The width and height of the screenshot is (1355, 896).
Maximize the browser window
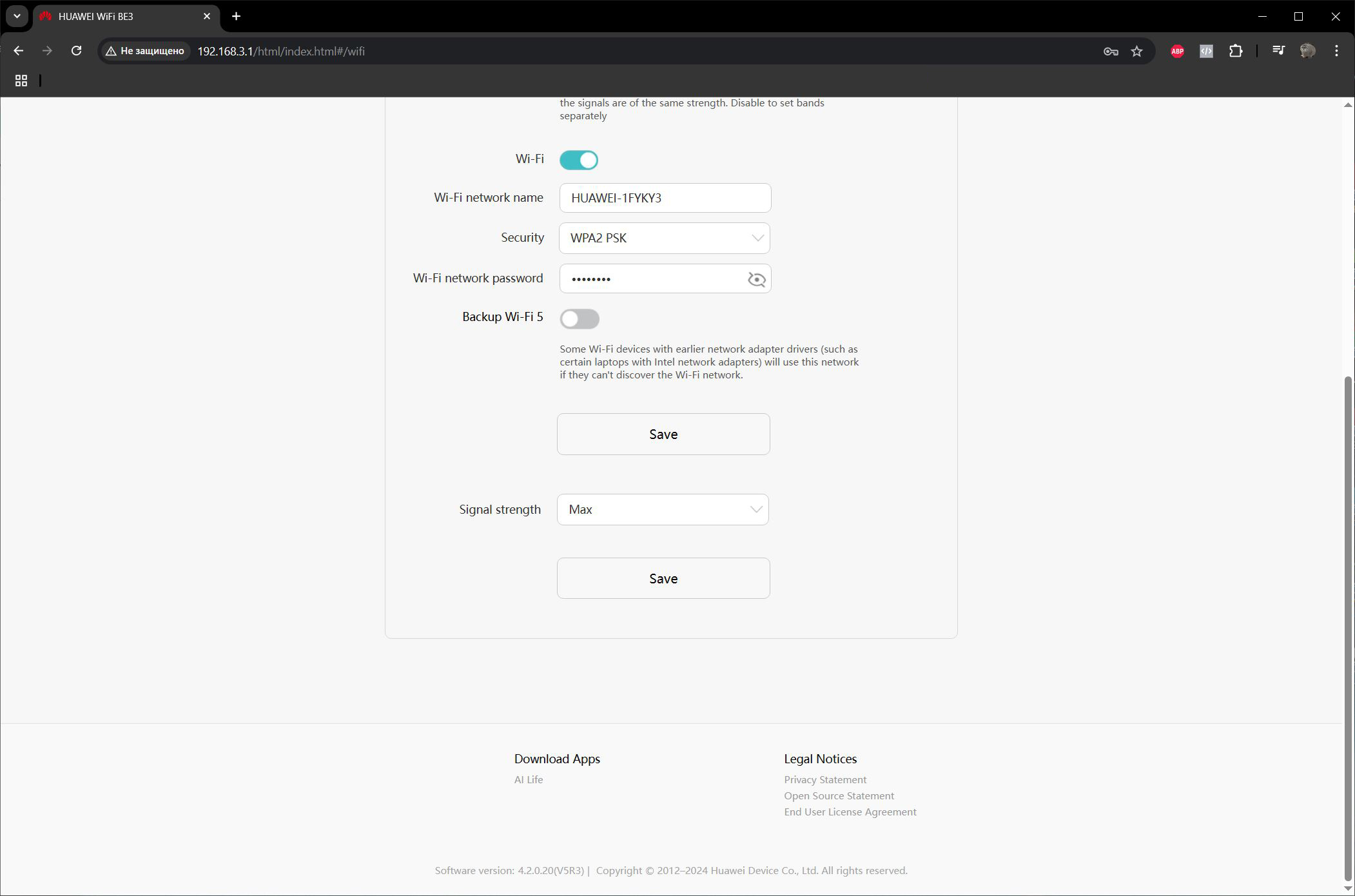1298,16
